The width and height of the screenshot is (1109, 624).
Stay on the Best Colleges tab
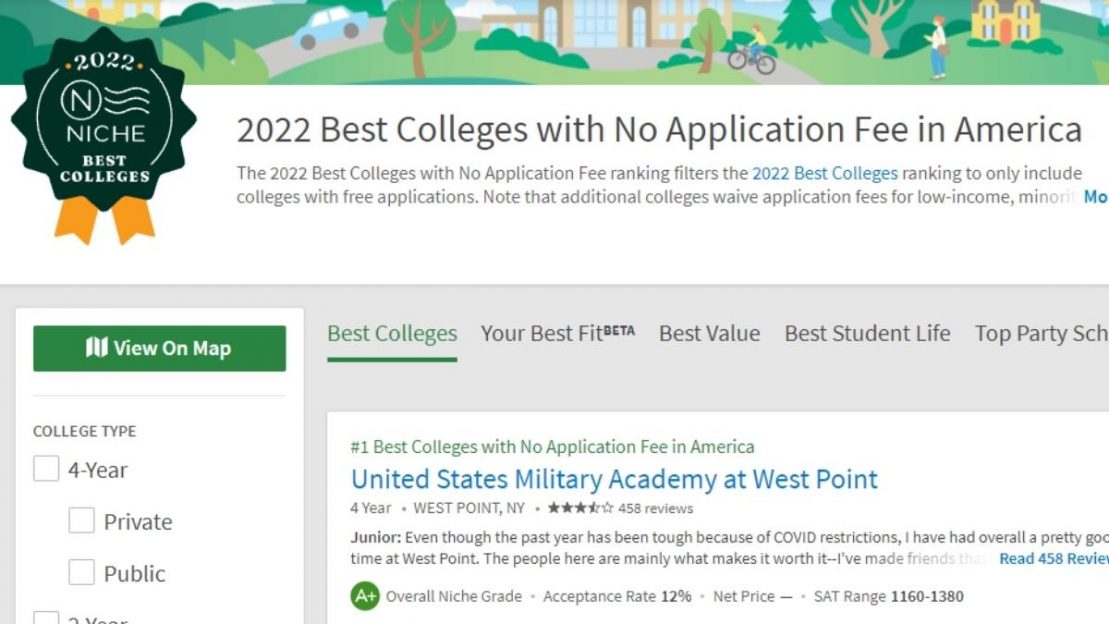point(391,333)
